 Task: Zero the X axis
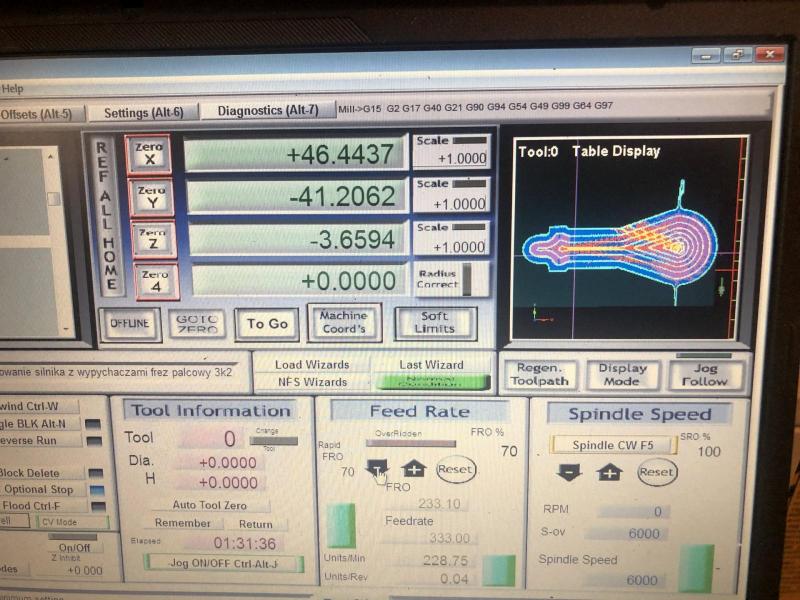[x=149, y=154]
